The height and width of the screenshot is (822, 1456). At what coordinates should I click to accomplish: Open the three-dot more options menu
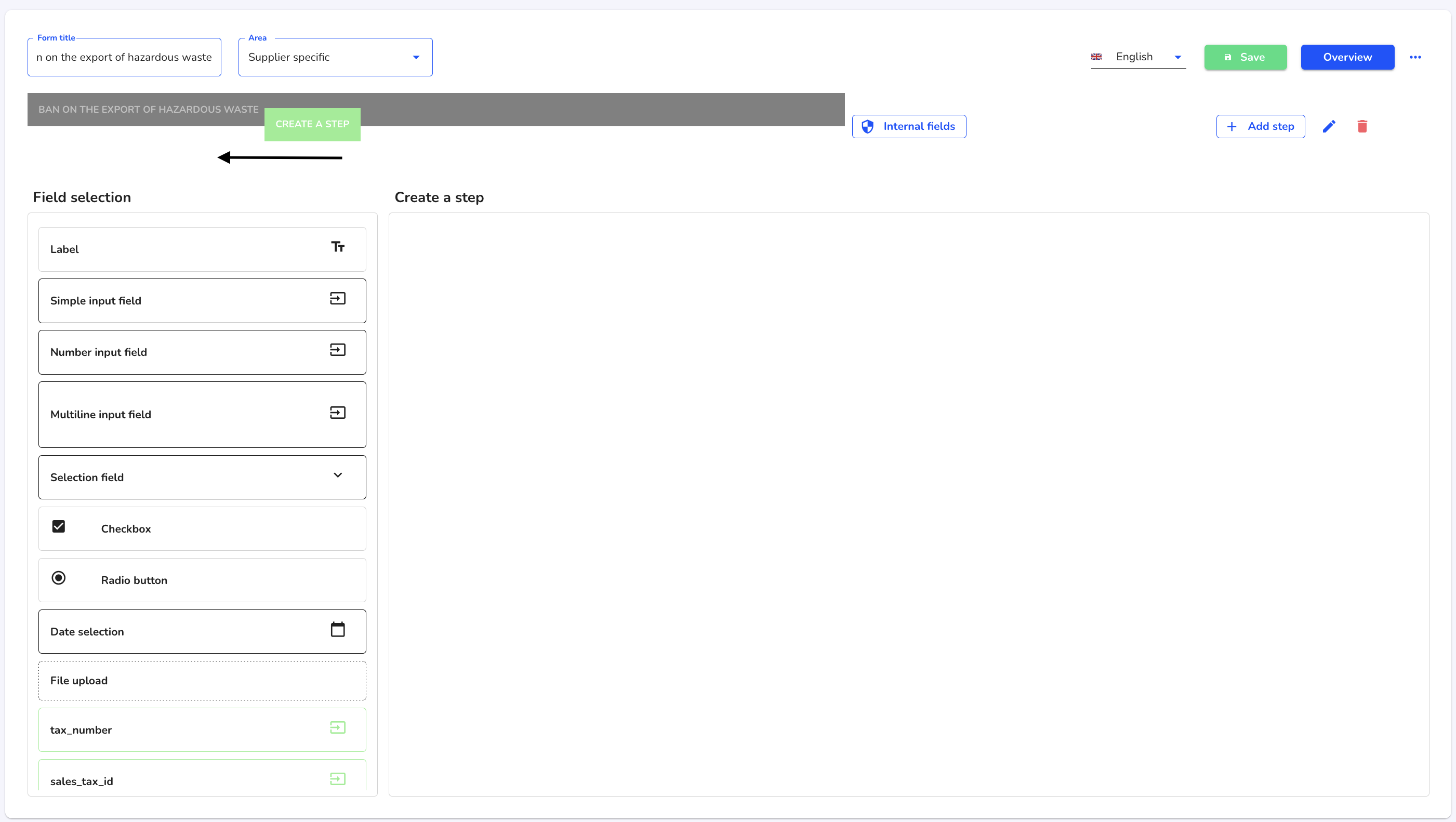tap(1415, 57)
